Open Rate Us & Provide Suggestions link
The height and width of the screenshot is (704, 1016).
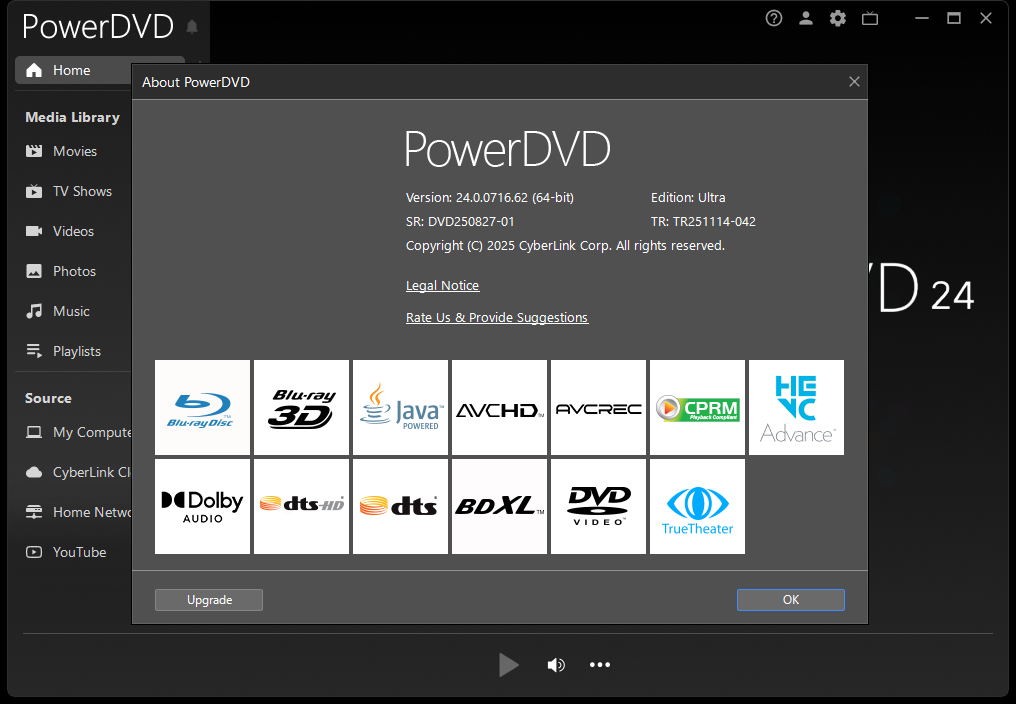497,318
